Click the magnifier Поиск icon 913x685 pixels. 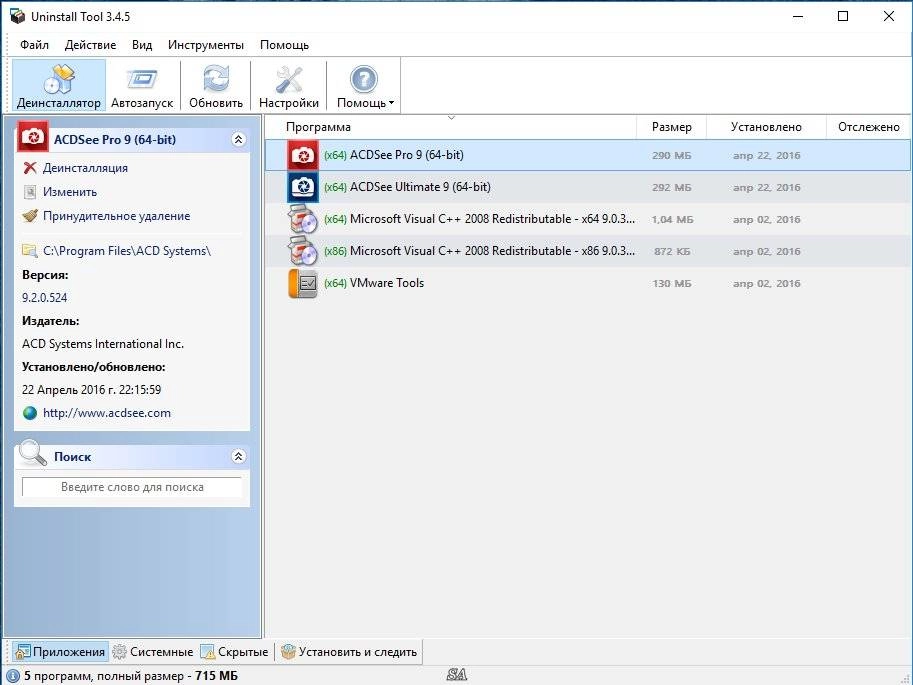pos(32,453)
